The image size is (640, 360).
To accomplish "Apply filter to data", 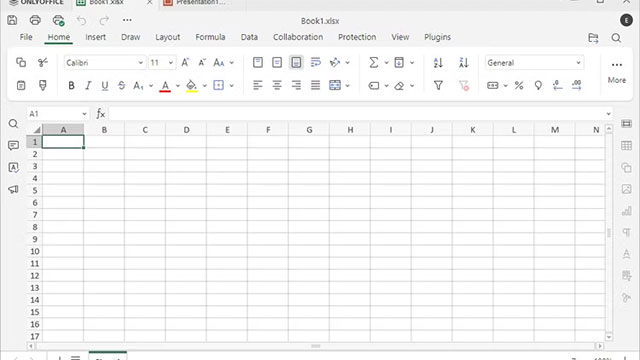I will 438,85.
